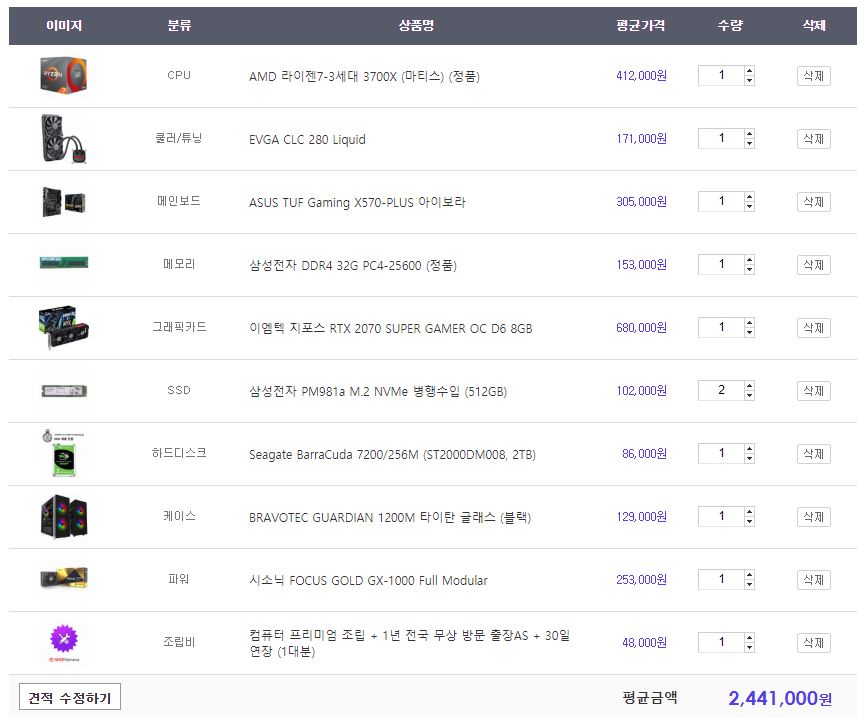This screenshot has width=864, height=717.
Task: Decrease quantity for the 조립비 assembly row
Action: click(x=749, y=647)
